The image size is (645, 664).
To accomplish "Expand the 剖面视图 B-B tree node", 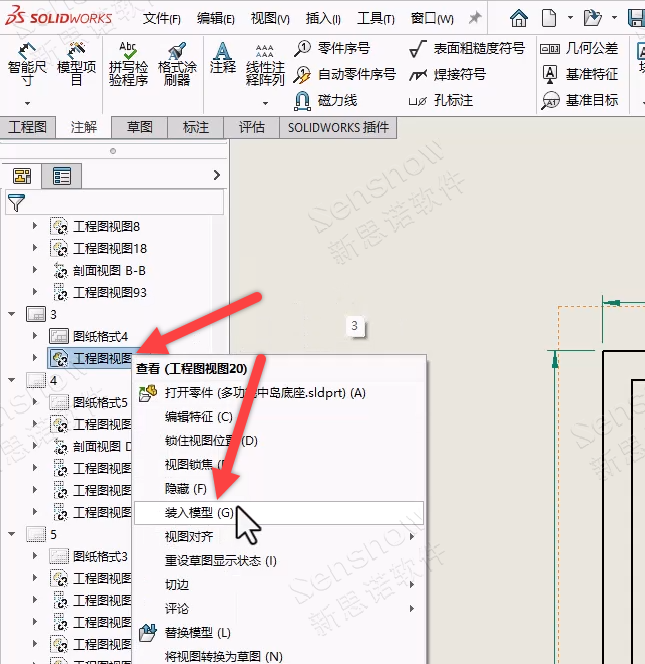I will 35,270.
